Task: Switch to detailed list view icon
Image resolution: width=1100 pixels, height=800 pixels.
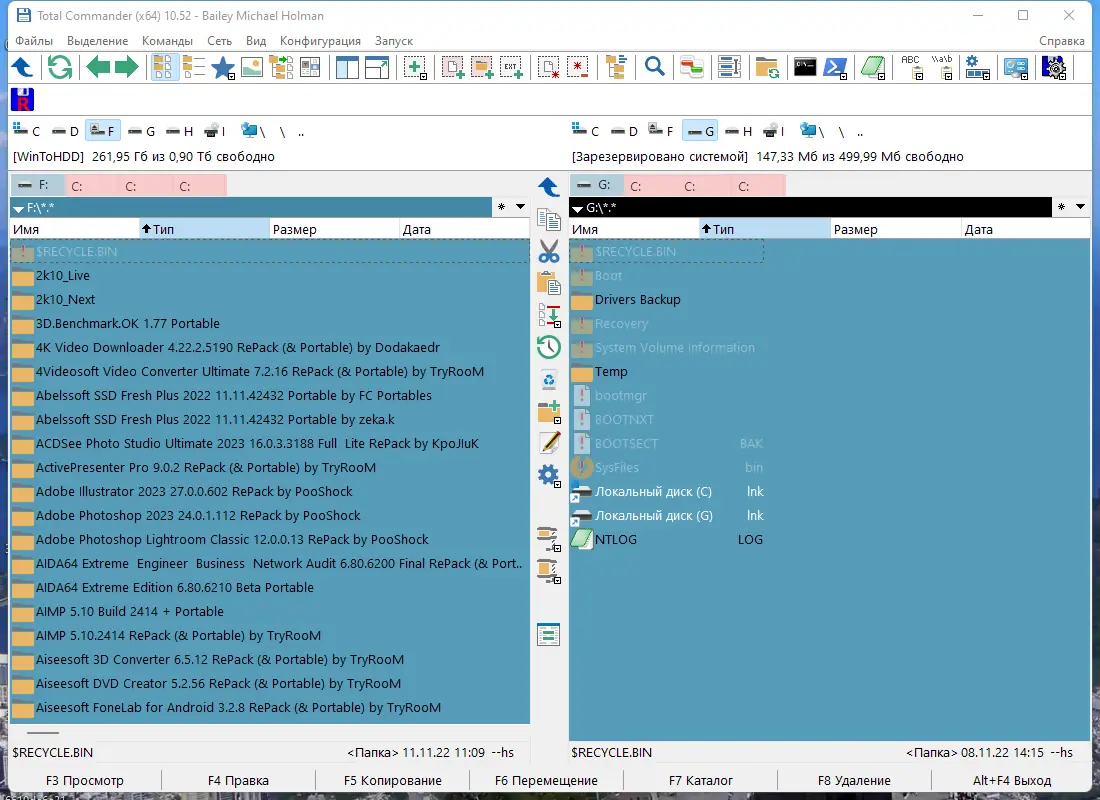Action: click(x=194, y=68)
